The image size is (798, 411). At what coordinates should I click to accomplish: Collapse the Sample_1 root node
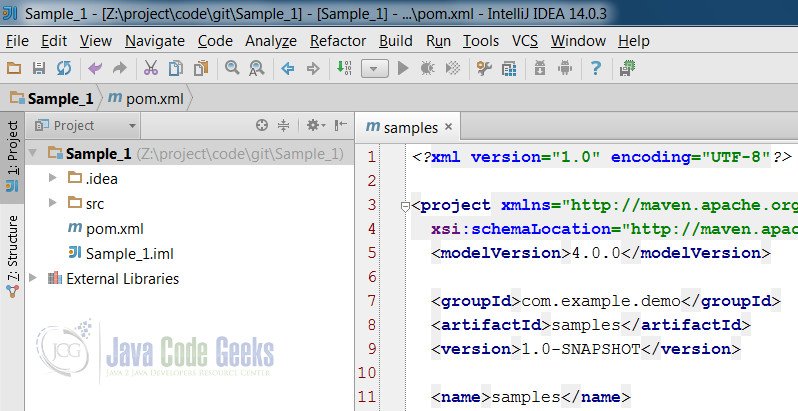pyautogui.click(x=34, y=153)
